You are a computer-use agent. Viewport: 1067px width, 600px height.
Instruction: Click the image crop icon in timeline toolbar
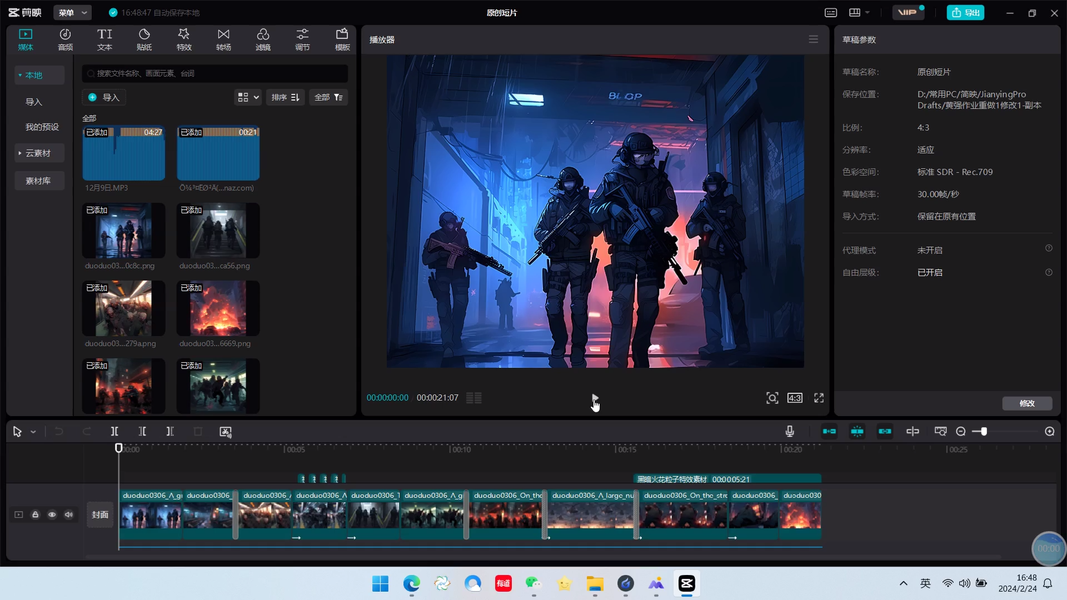click(x=225, y=431)
